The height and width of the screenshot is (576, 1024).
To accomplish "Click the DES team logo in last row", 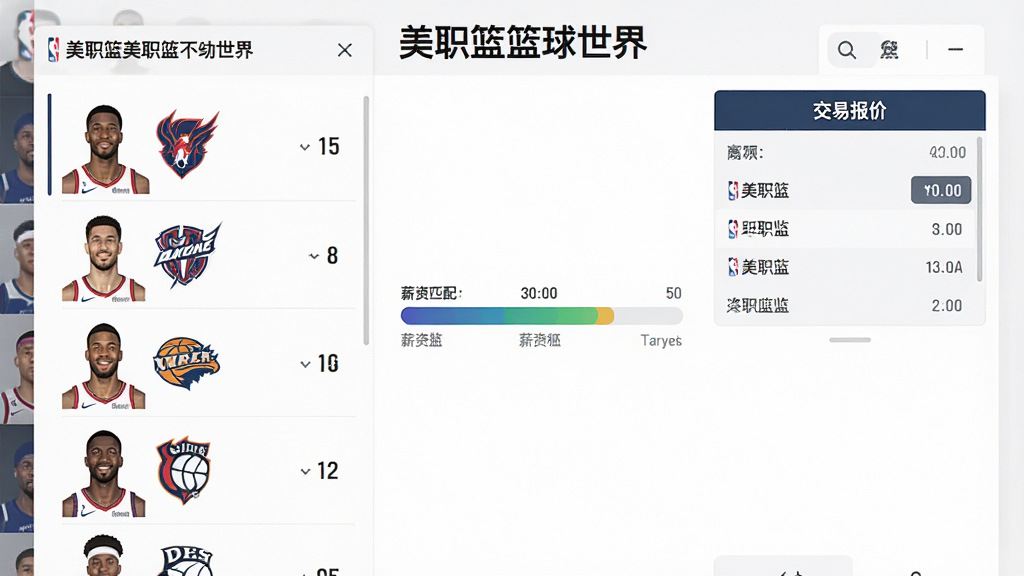I will point(187,562).
